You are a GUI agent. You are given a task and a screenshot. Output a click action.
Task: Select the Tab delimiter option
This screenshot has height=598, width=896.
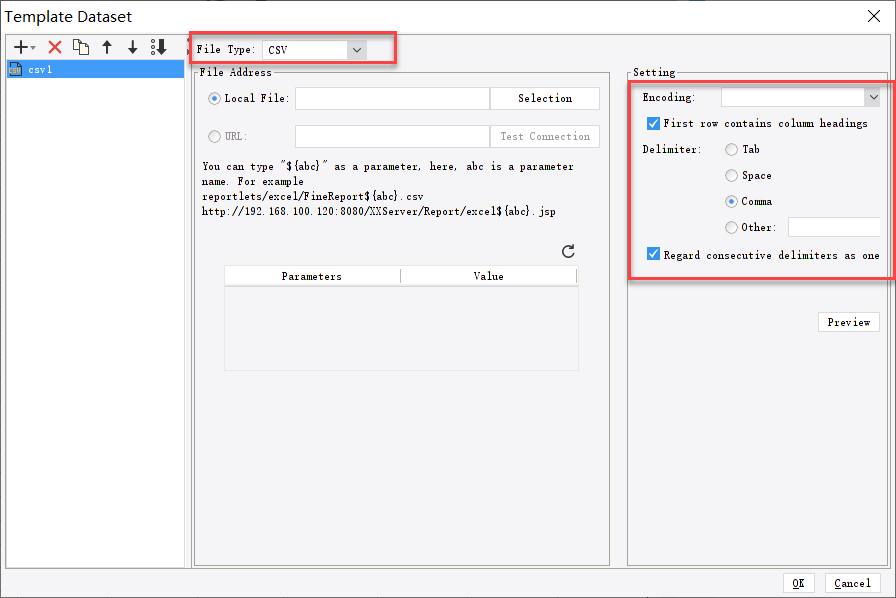click(731, 149)
